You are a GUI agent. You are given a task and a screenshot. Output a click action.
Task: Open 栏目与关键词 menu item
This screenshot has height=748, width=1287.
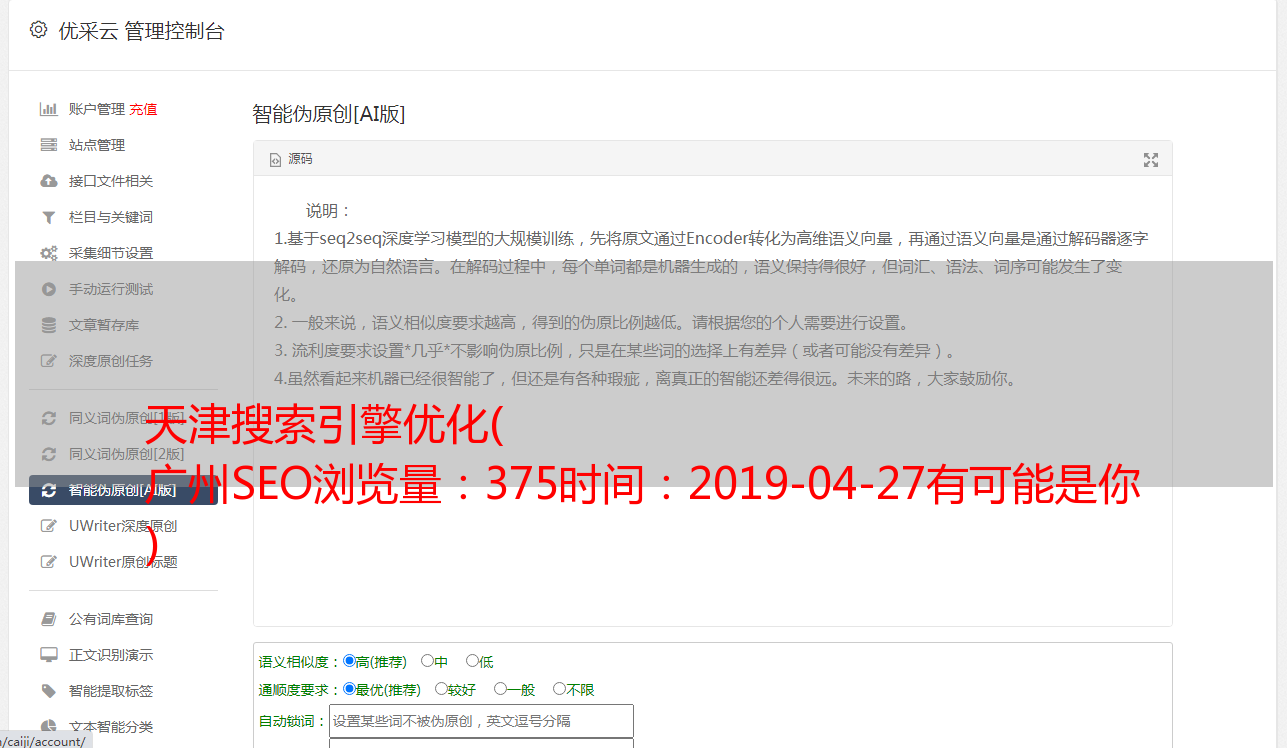(111, 217)
